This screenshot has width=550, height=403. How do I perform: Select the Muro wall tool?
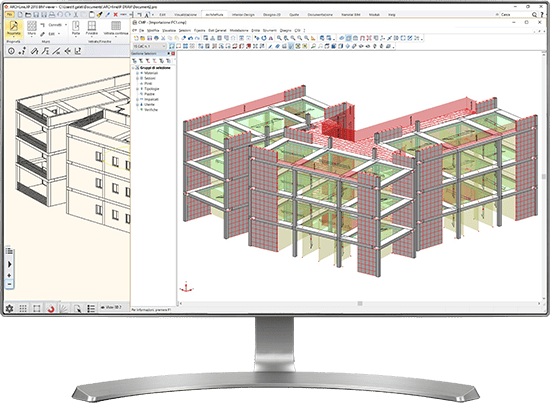(32, 28)
